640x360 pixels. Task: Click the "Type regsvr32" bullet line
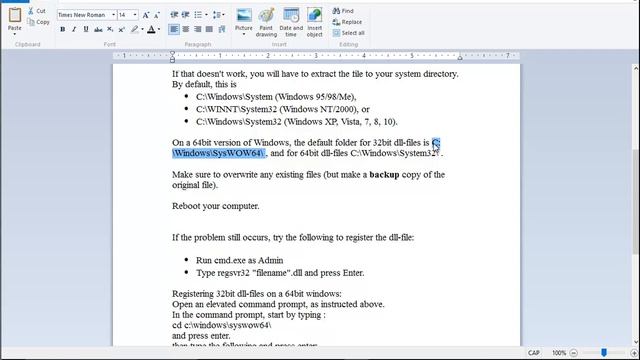(280, 273)
